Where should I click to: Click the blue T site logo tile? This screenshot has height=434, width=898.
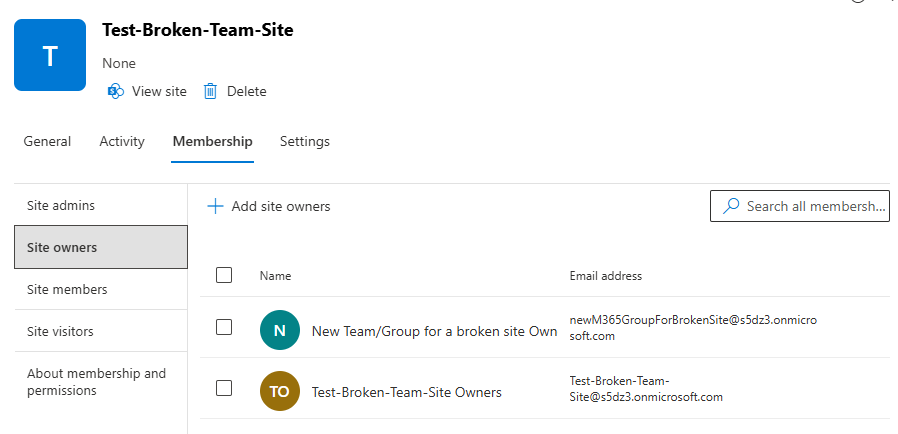(50, 55)
